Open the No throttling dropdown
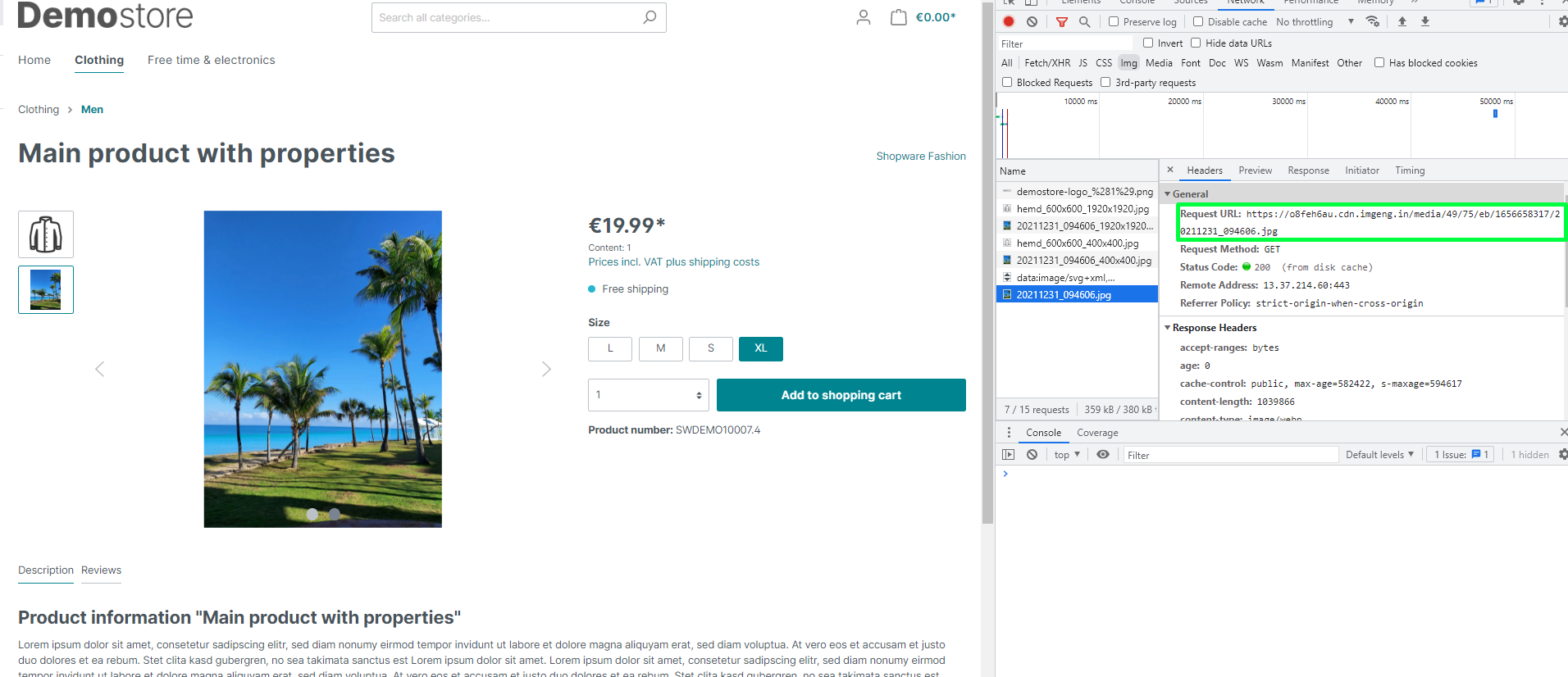The height and width of the screenshot is (677, 1568). coord(1315,22)
